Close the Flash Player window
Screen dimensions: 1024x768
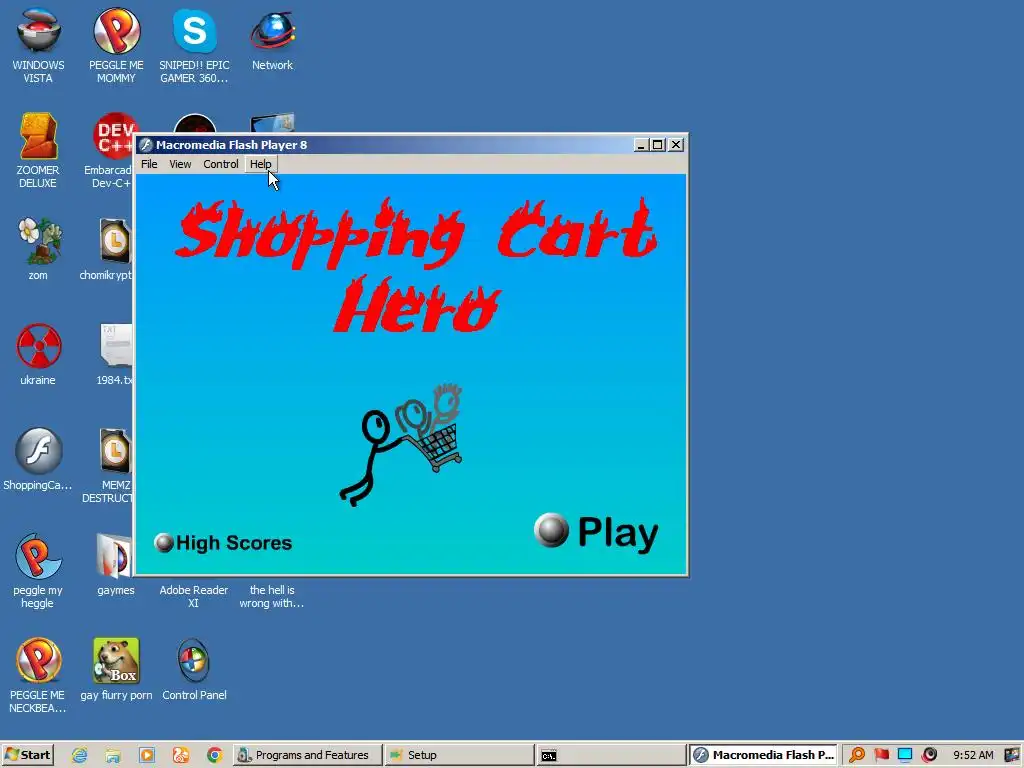[x=676, y=145]
